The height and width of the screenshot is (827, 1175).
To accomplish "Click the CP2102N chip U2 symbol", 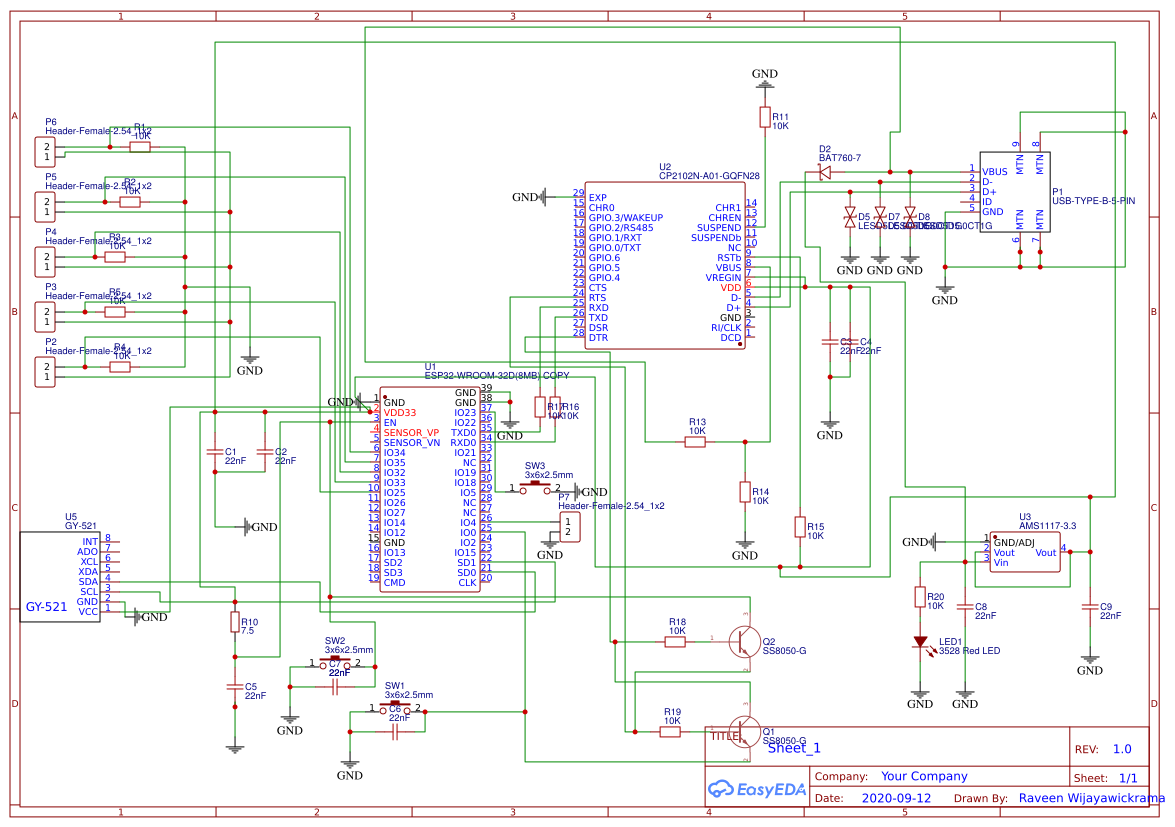I will tap(665, 265).
